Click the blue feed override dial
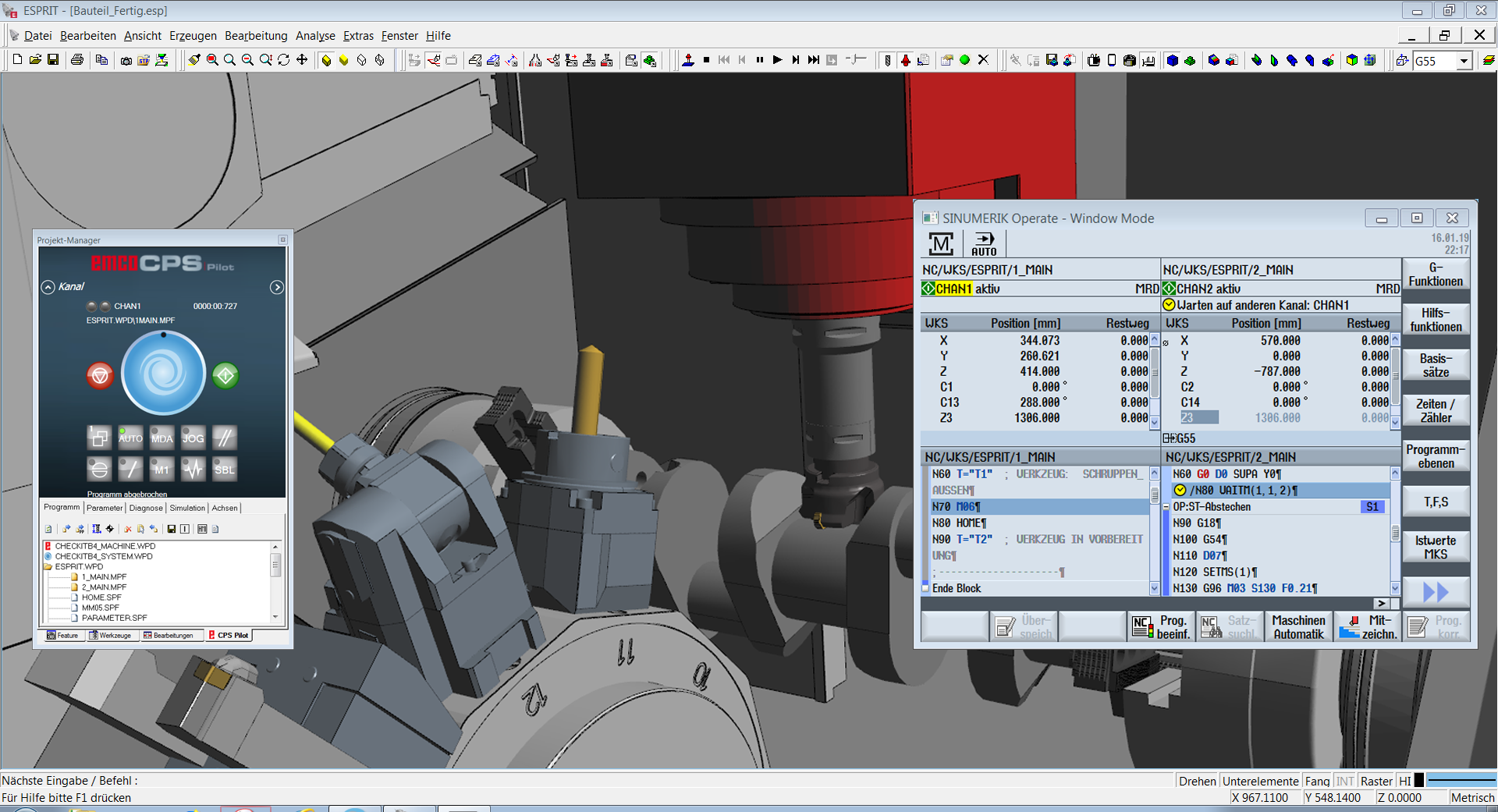Viewport: 1498px width, 812px height. tap(163, 374)
